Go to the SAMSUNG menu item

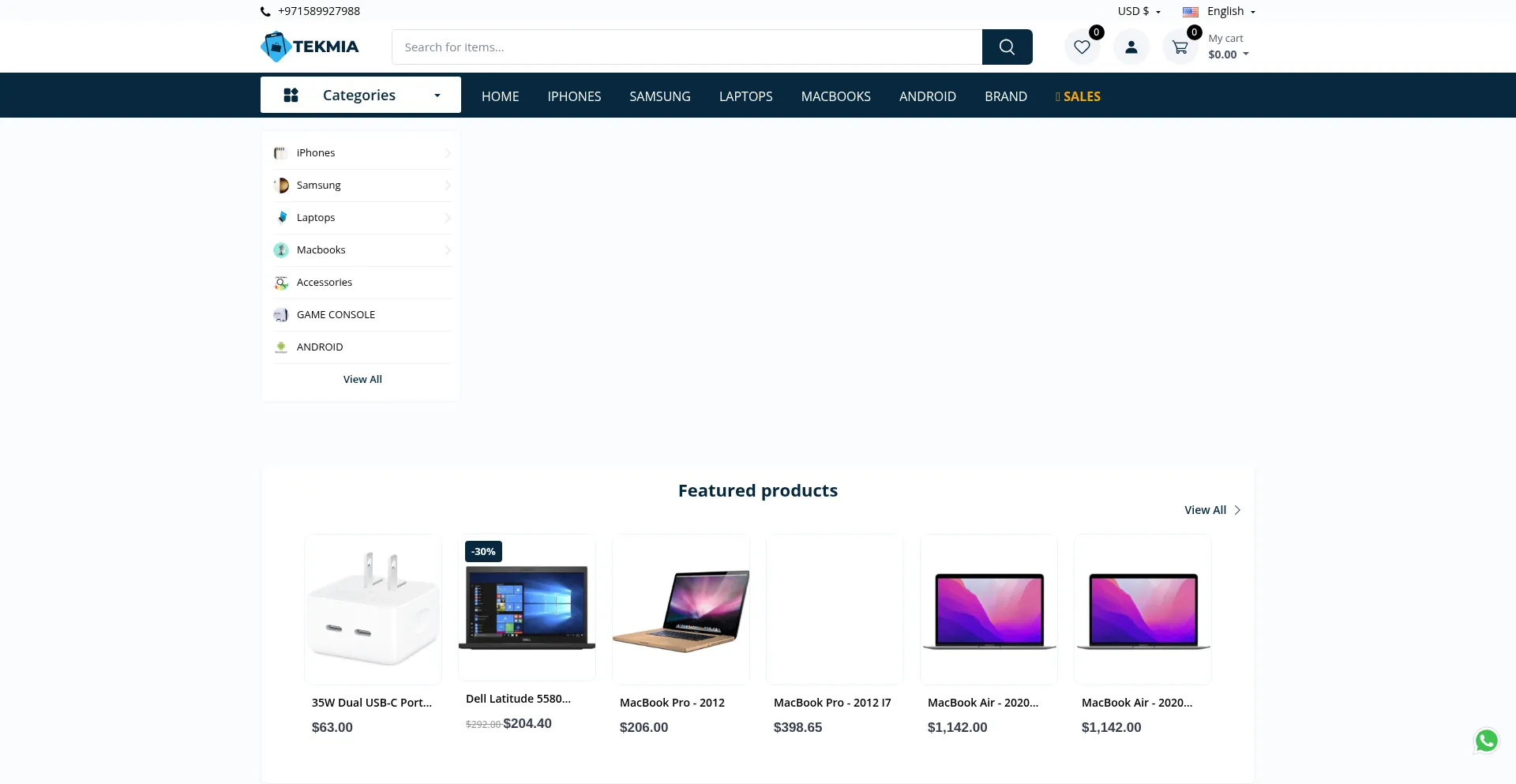(660, 96)
